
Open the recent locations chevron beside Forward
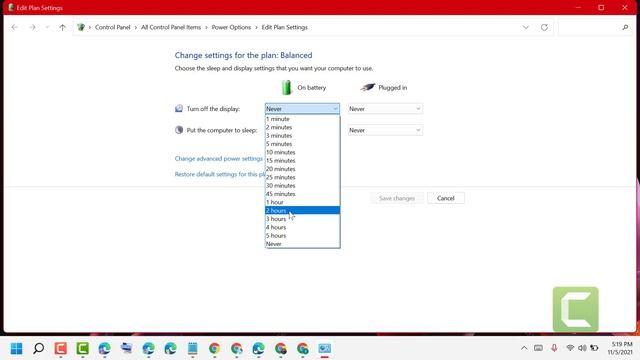pyautogui.click(x=47, y=27)
